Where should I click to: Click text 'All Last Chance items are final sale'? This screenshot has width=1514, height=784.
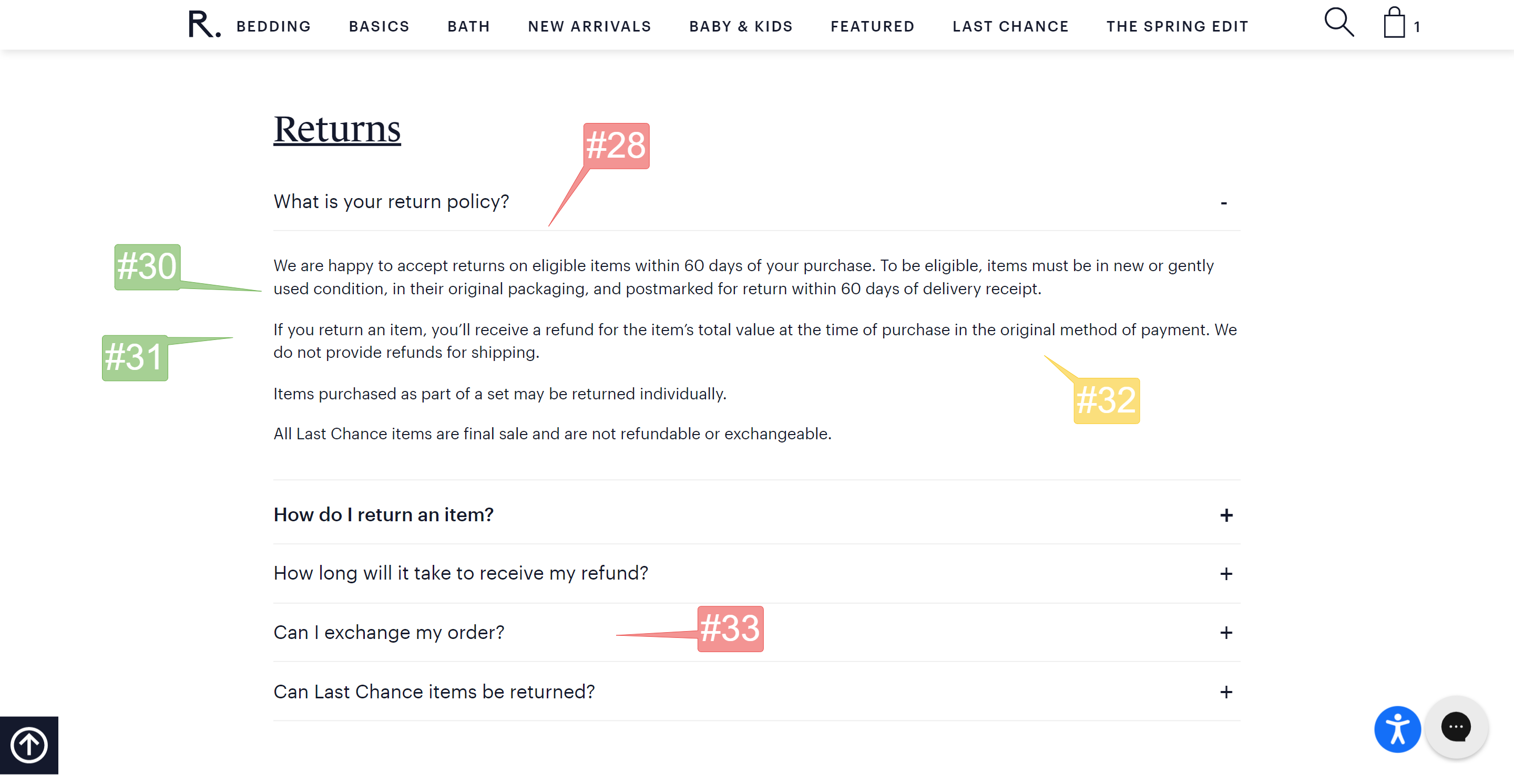(401, 434)
